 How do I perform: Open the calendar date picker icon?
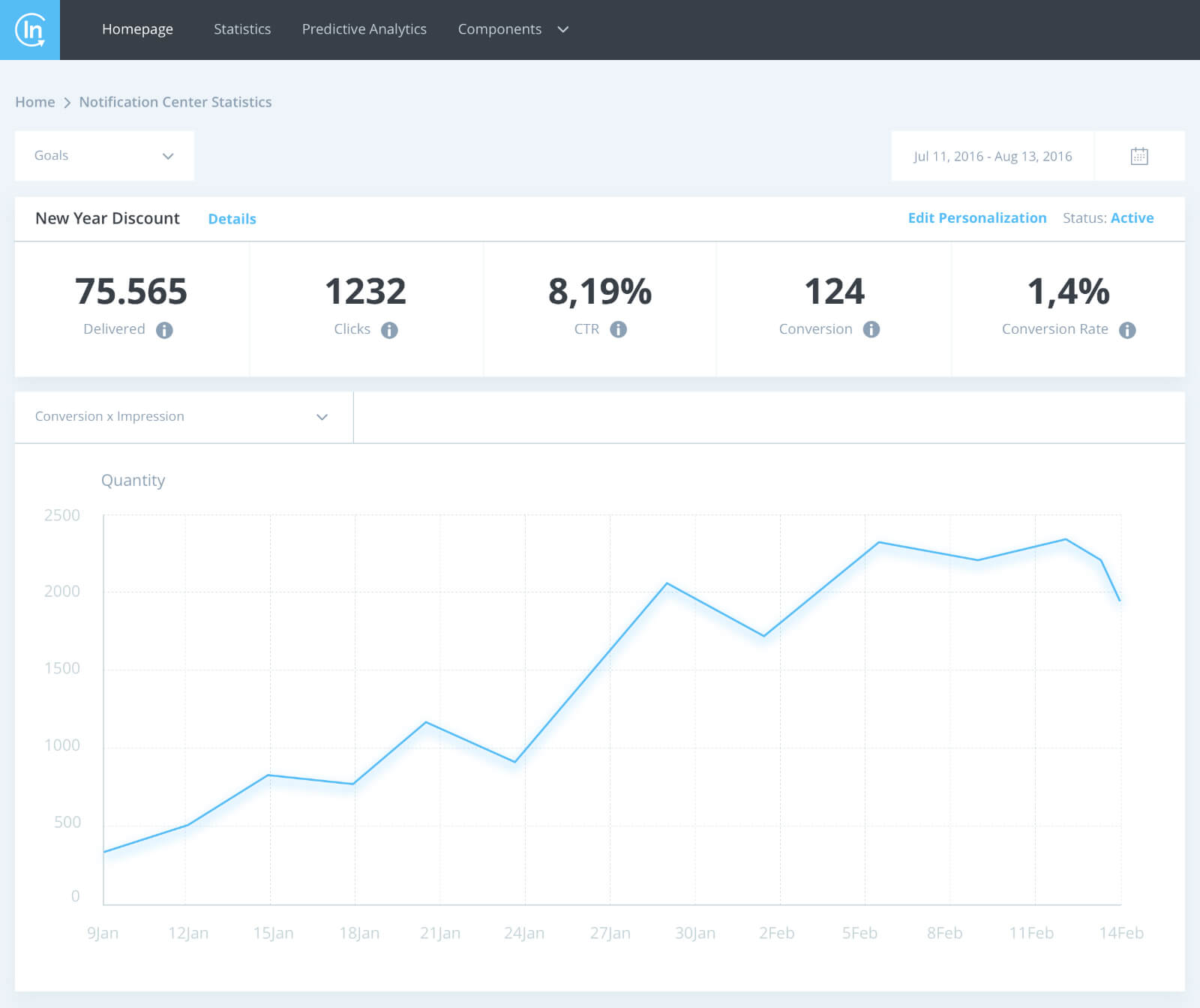point(1138,156)
